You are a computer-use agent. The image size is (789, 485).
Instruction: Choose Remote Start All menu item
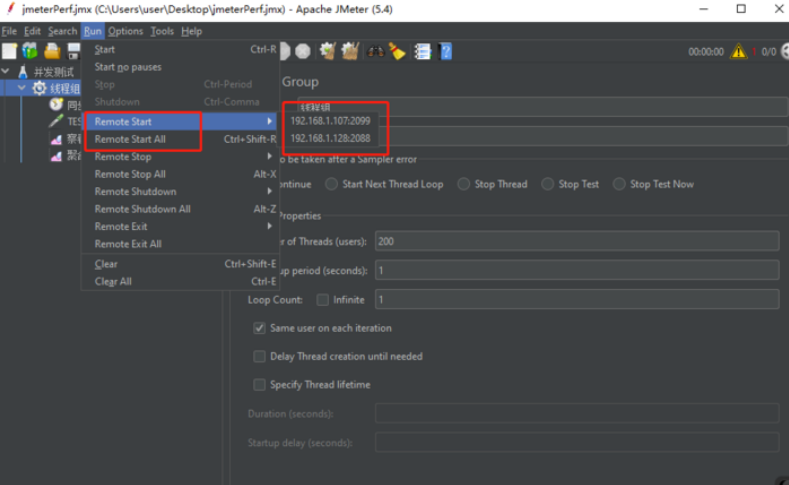[x=181, y=139]
